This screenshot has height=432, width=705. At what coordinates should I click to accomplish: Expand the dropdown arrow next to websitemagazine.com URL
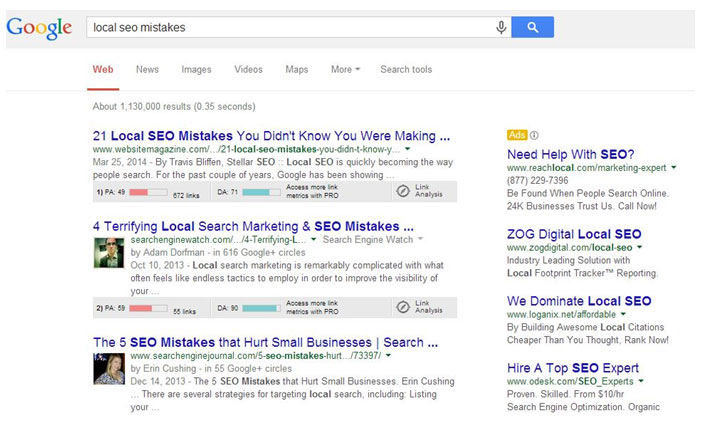407,149
